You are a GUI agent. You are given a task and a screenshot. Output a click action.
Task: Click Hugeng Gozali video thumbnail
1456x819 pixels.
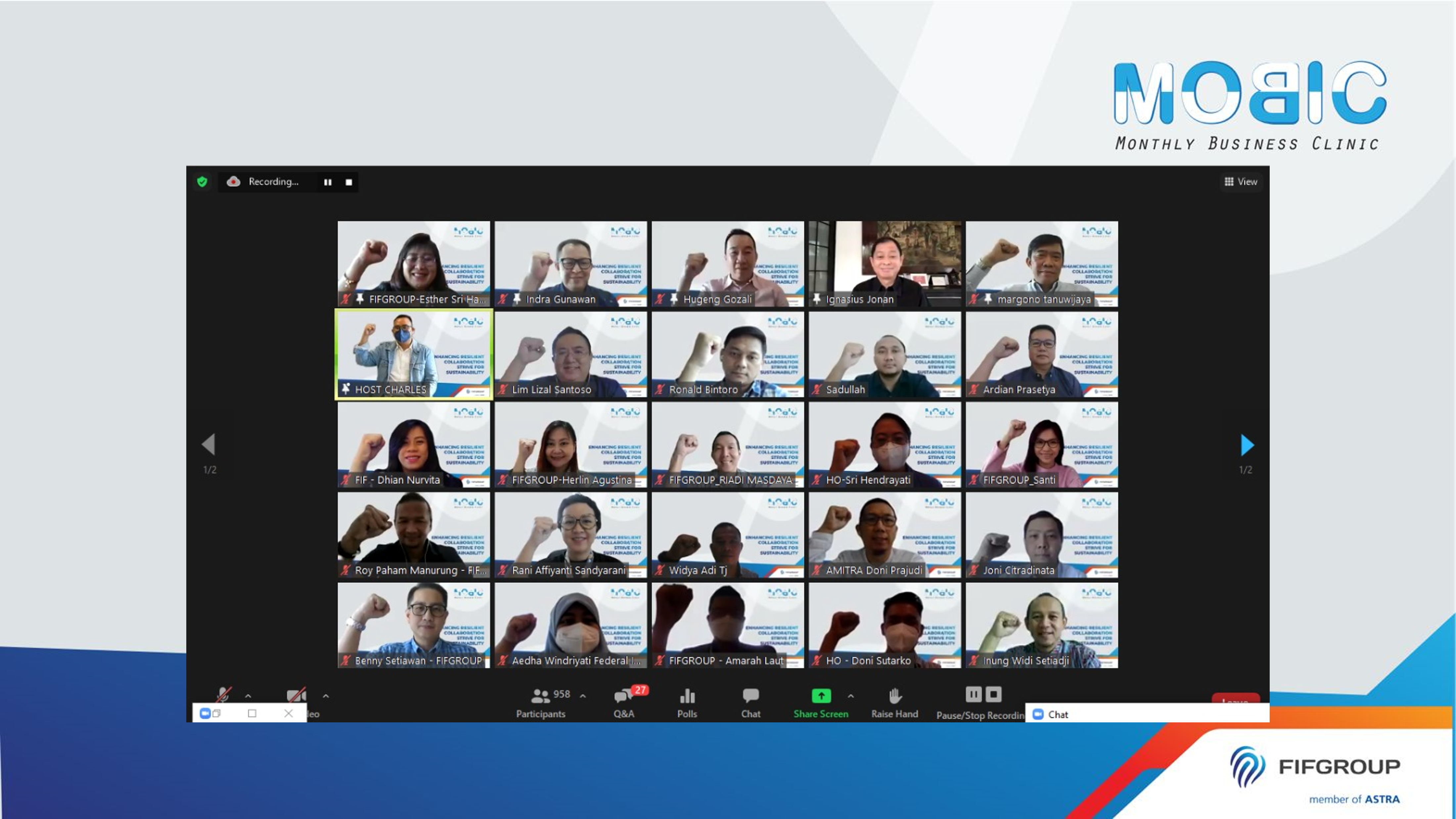pos(727,264)
